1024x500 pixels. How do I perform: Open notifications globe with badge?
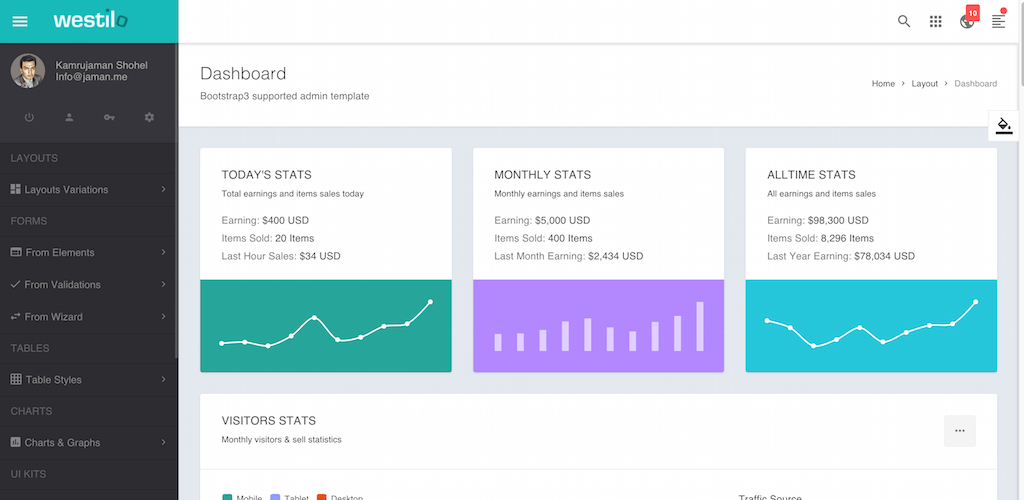967,21
